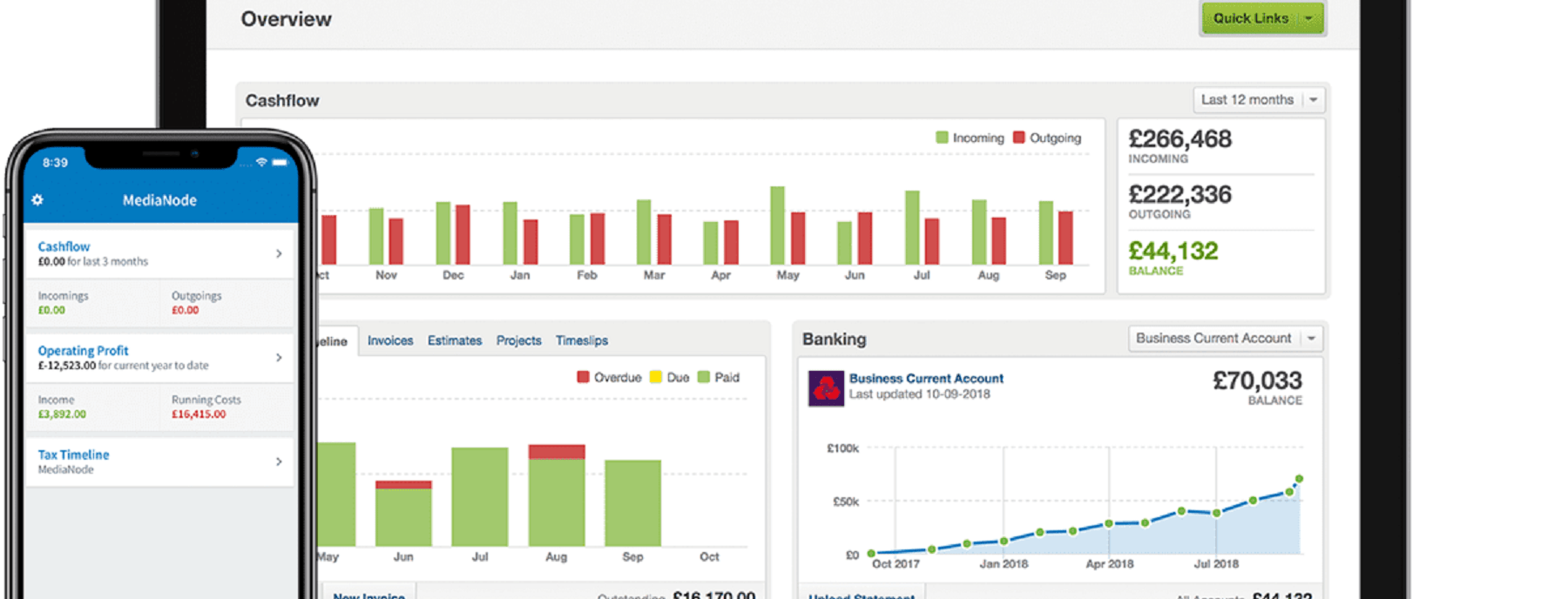Expand Cashflow row chevron on phone
Screen dimensions: 1568x599
[x=279, y=253]
